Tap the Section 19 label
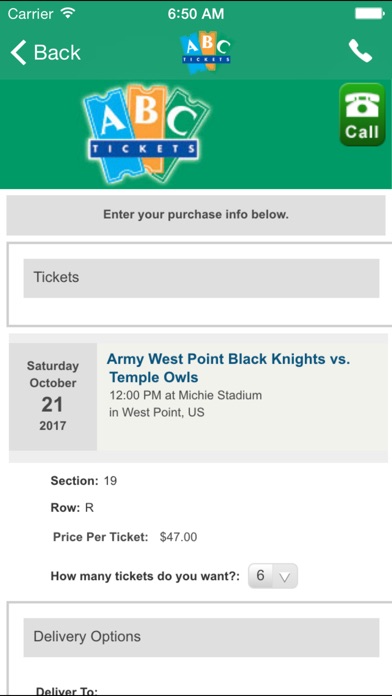392x696 pixels. tap(84, 481)
